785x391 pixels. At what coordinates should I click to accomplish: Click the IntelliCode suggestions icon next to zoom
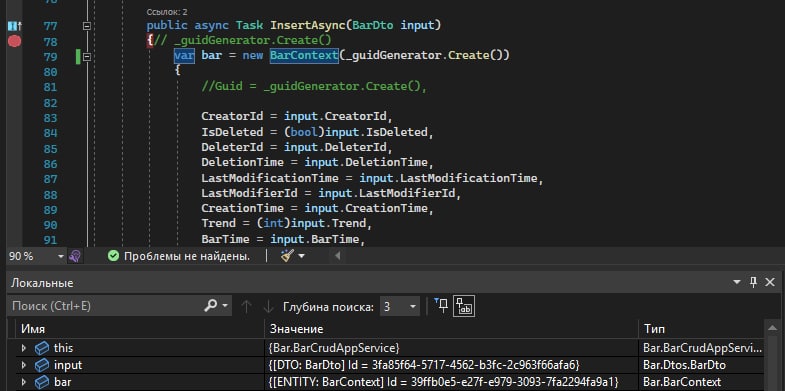click(x=75, y=257)
